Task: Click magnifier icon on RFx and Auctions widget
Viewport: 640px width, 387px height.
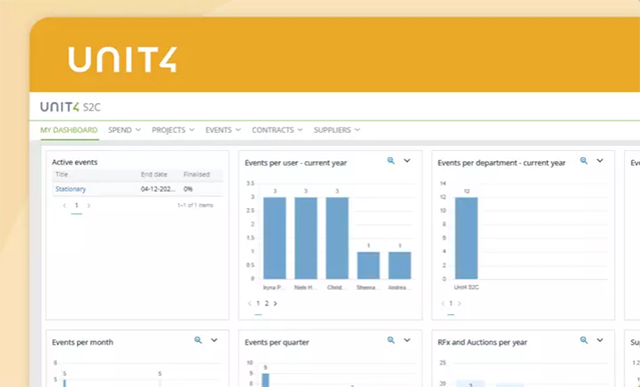Action: (584, 340)
